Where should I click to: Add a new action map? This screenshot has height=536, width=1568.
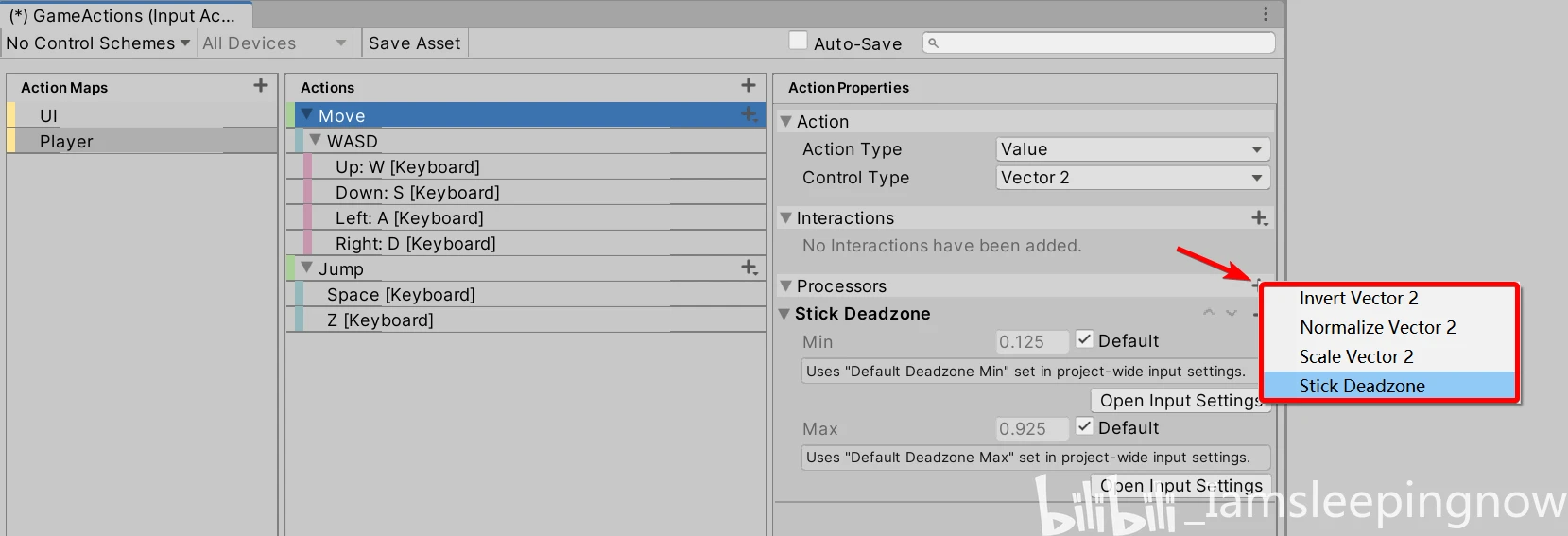pos(261,86)
